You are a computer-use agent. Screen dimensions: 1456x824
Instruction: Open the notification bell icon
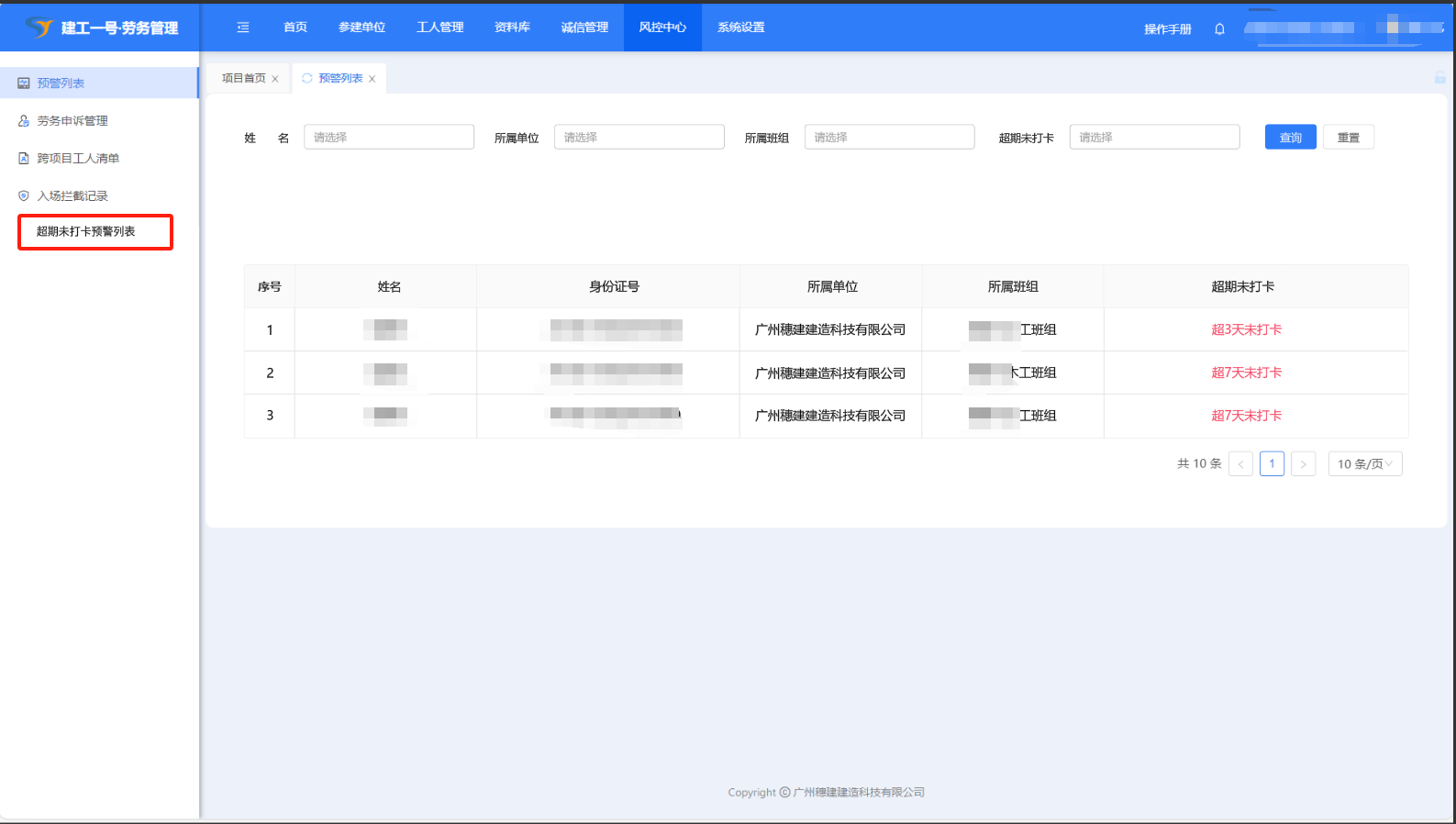(x=1219, y=29)
